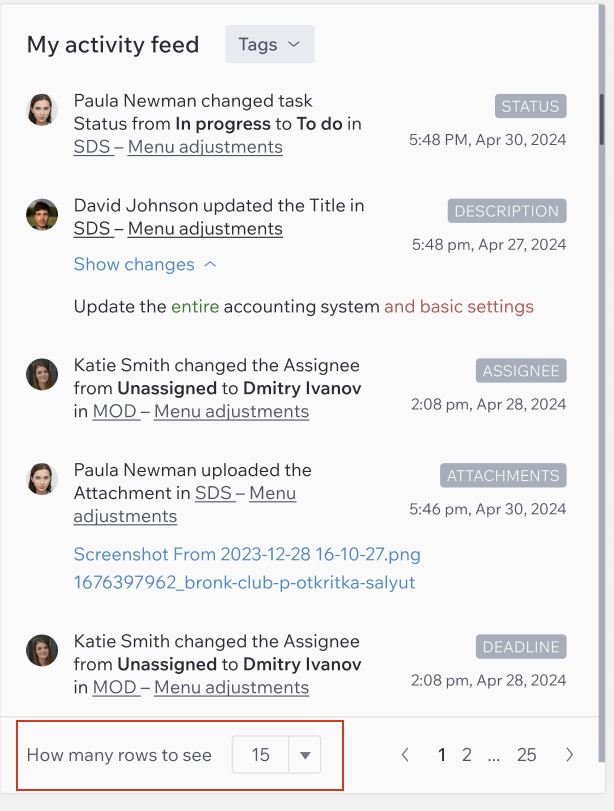Open the Tags filter dropdown

(269, 44)
